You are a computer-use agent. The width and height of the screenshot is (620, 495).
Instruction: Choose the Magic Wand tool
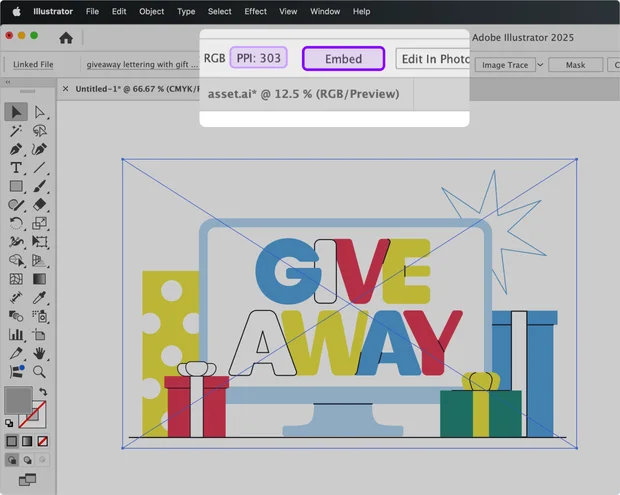coord(16,131)
